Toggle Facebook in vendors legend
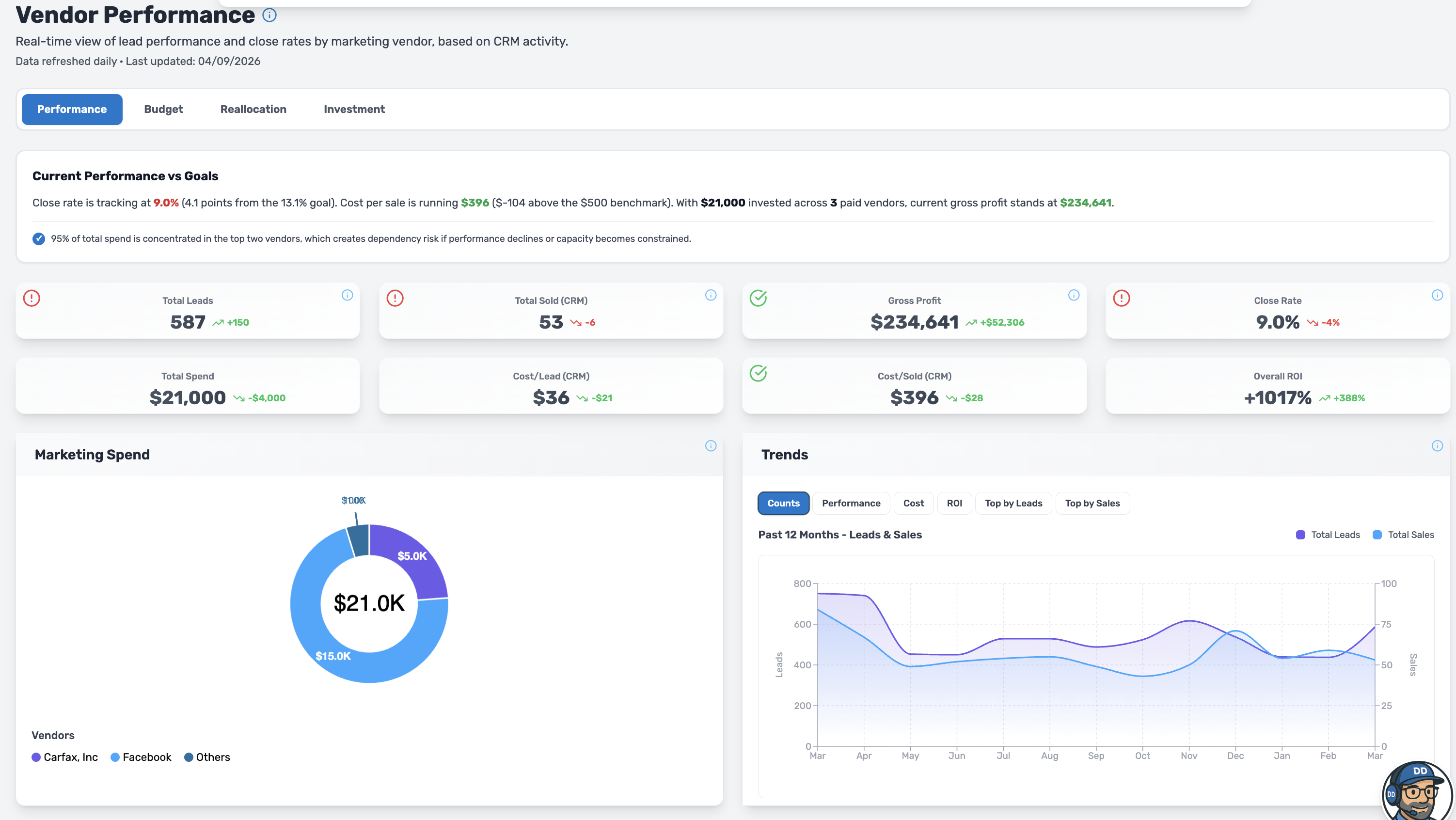Viewport: 1456px width, 820px height. click(141, 757)
